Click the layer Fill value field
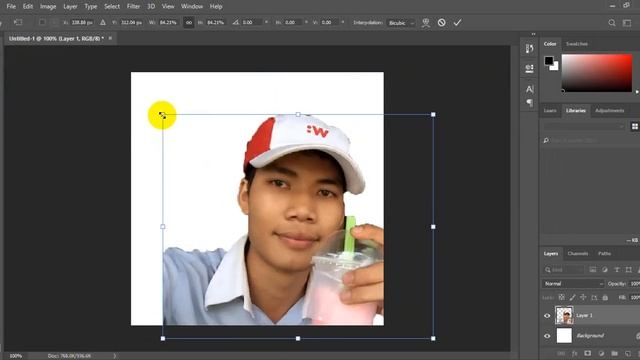The image size is (640, 360). tap(635, 298)
